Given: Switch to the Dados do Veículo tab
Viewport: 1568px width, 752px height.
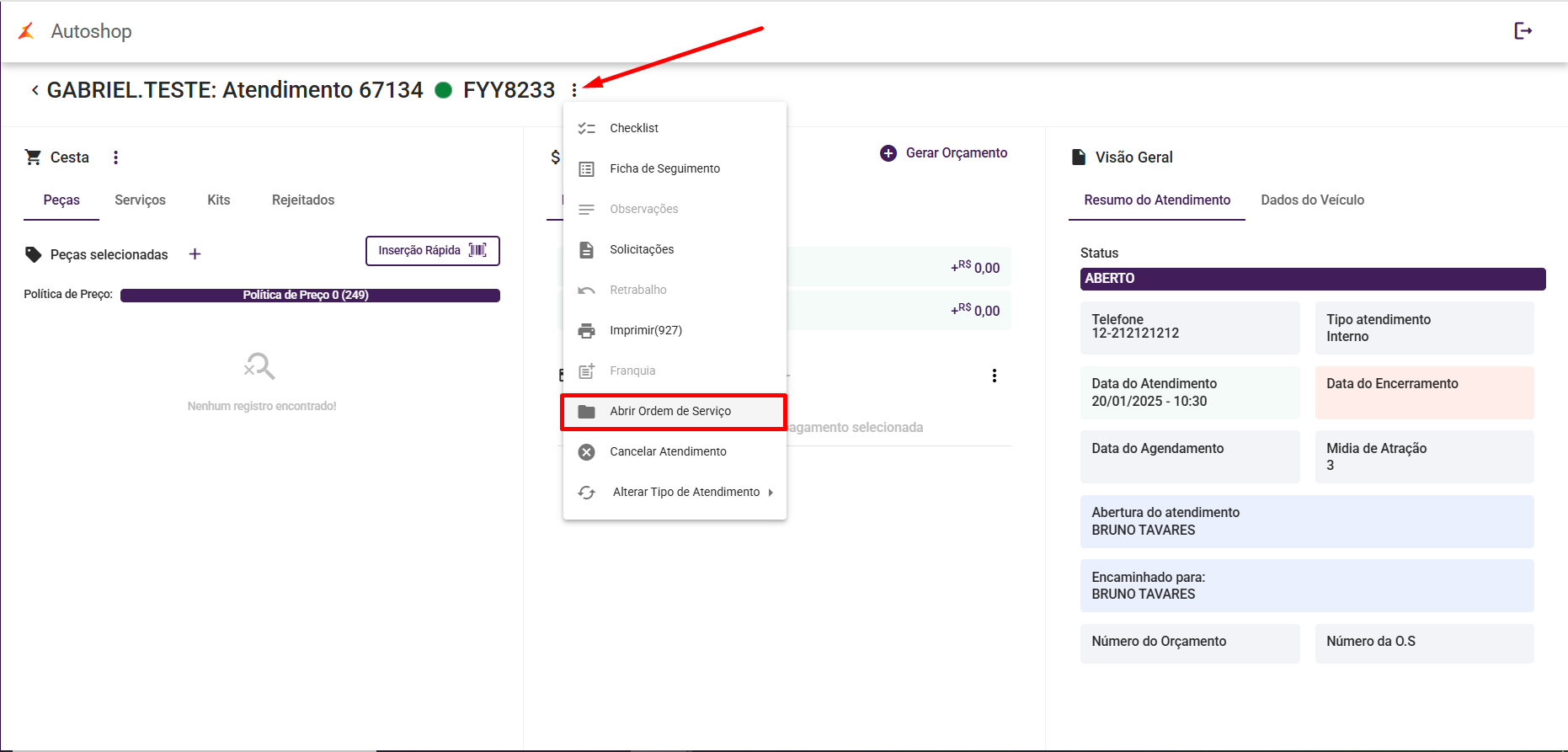Looking at the screenshot, I should tap(1312, 200).
